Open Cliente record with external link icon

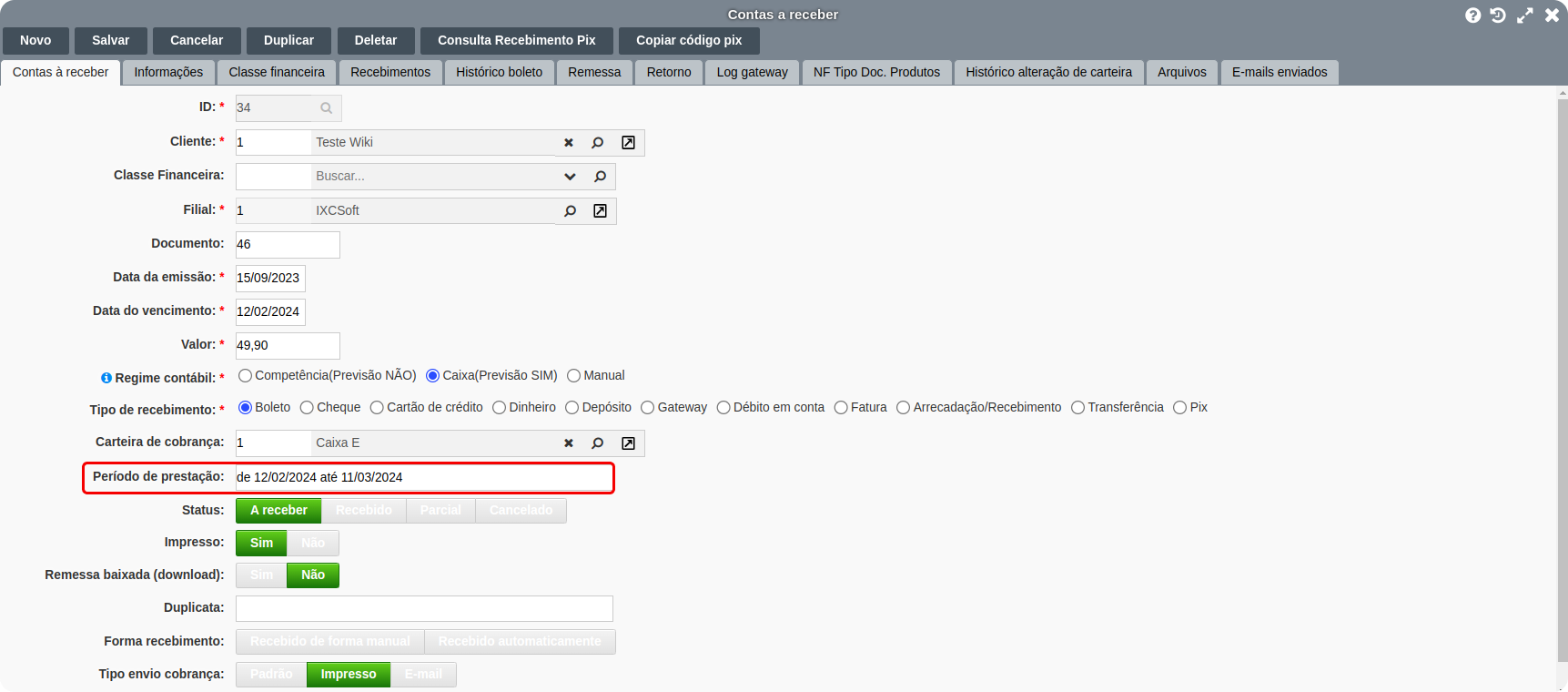click(x=628, y=143)
